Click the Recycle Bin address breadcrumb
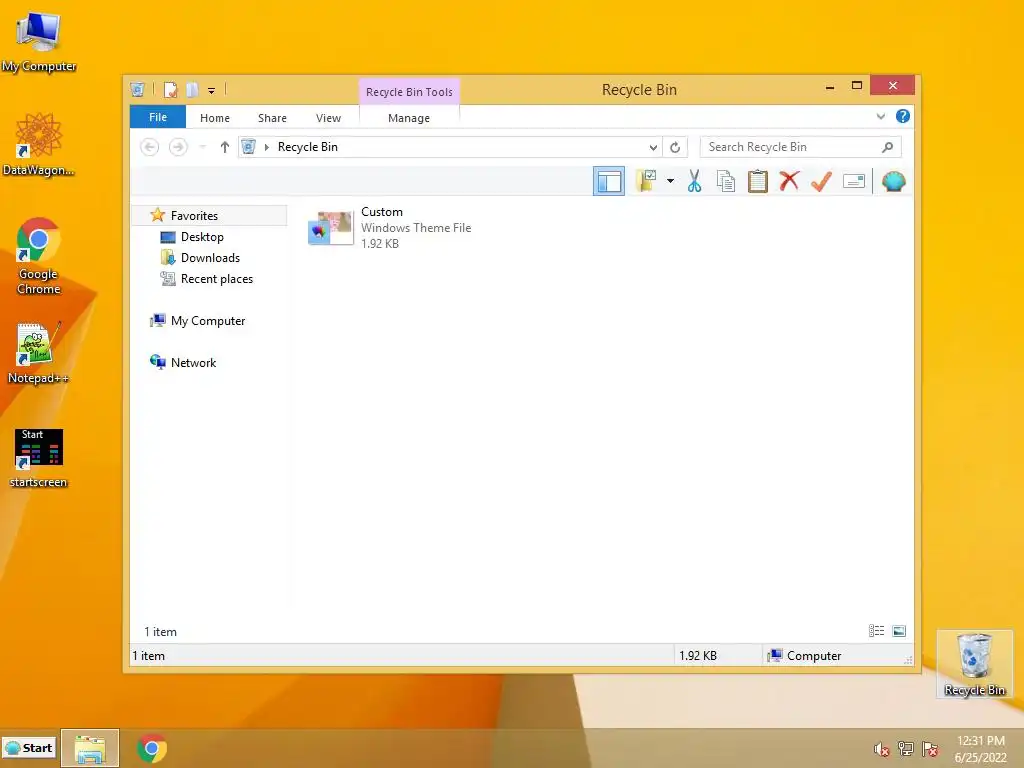The image size is (1024, 768). tap(308, 147)
